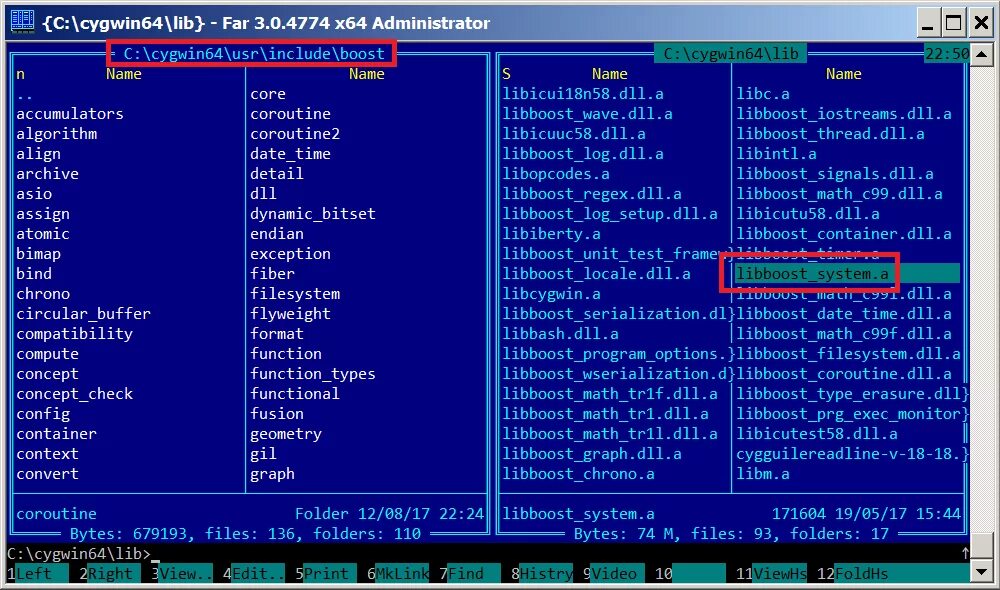Viewport: 1000px width, 590px height.
Task: Select libc.a file in right panel
Action: pos(763,94)
